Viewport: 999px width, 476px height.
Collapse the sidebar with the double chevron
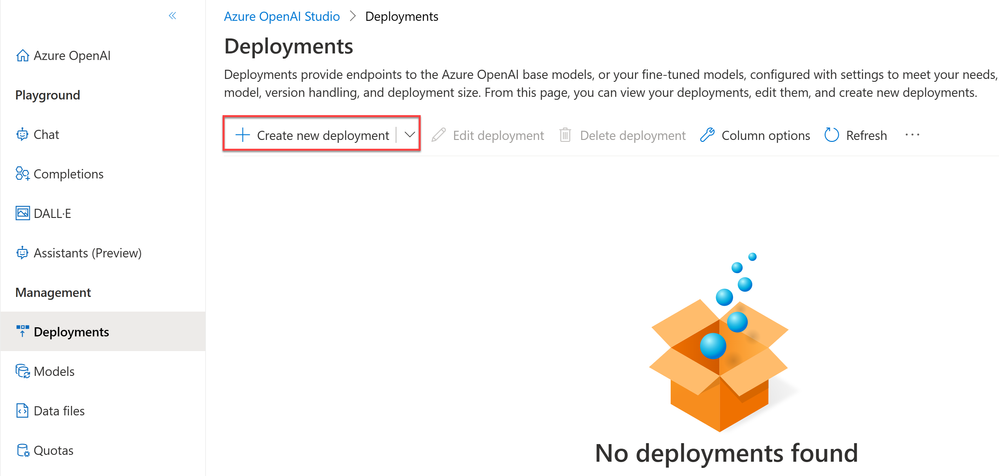172,16
